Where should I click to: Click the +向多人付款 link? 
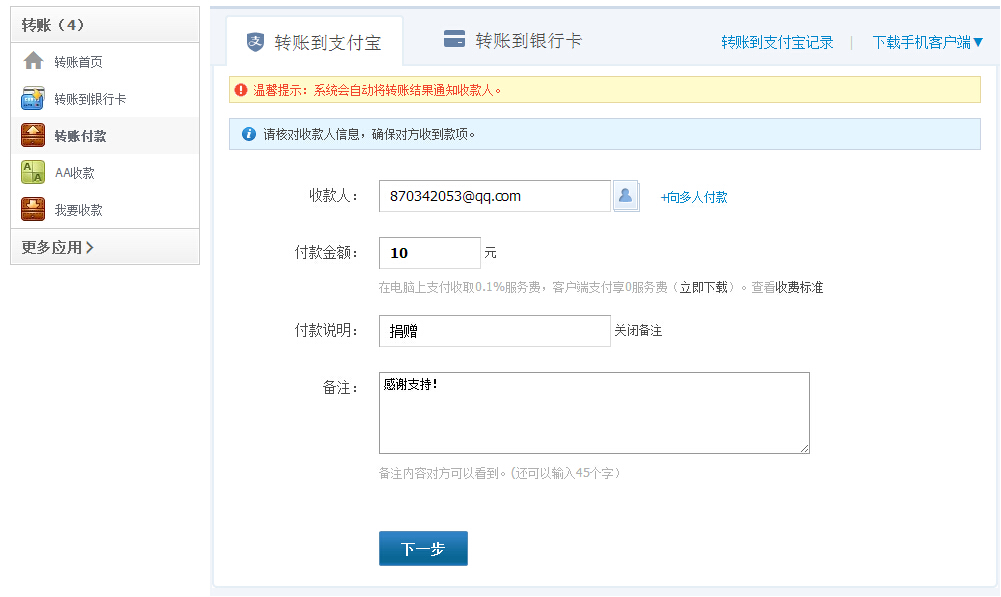pyautogui.click(x=694, y=197)
